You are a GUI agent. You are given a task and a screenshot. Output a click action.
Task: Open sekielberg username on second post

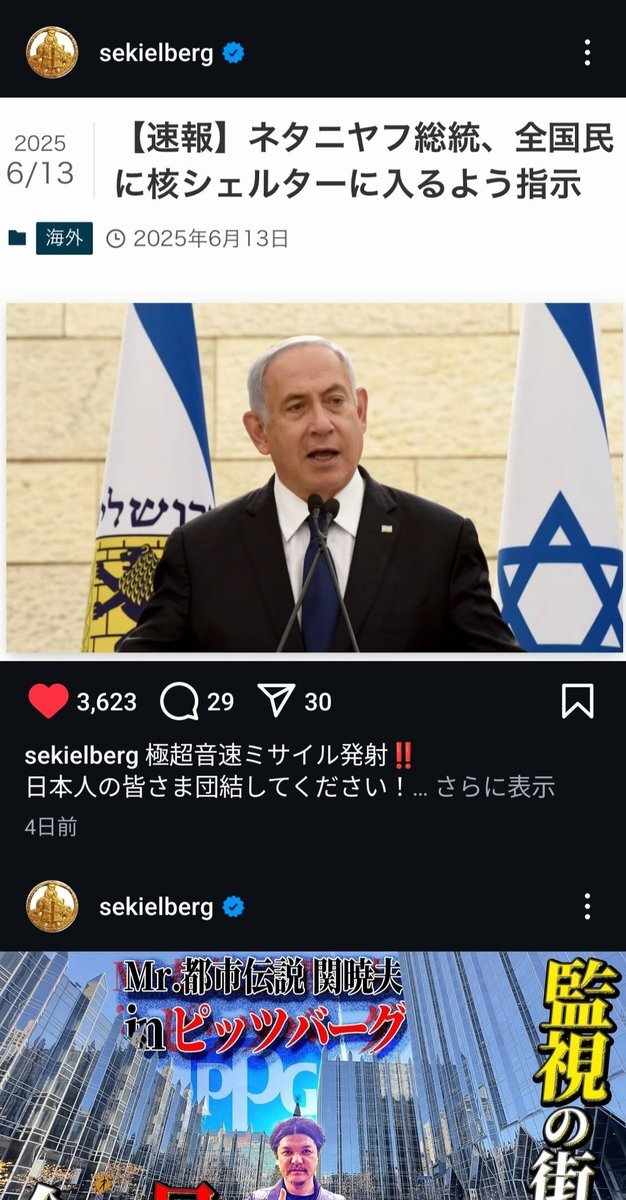[x=156, y=907]
